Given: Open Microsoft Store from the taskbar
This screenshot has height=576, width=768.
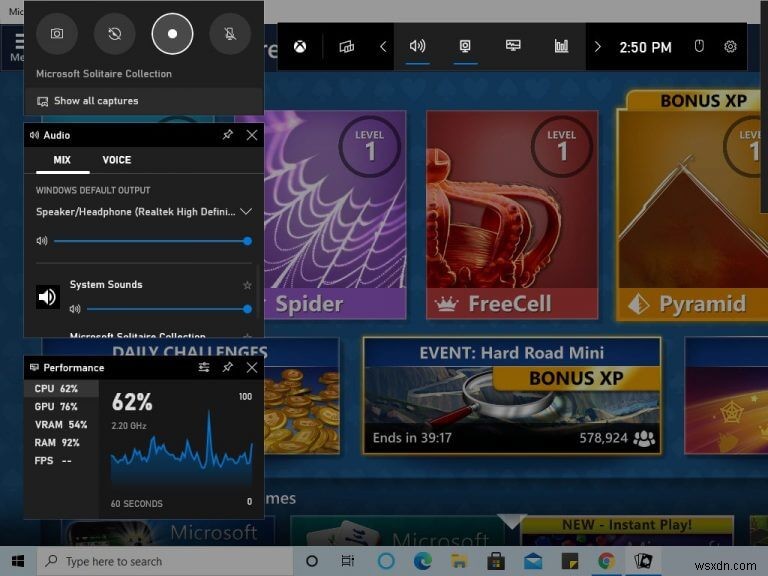Looking at the screenshot, I should [x=496, y=561].
